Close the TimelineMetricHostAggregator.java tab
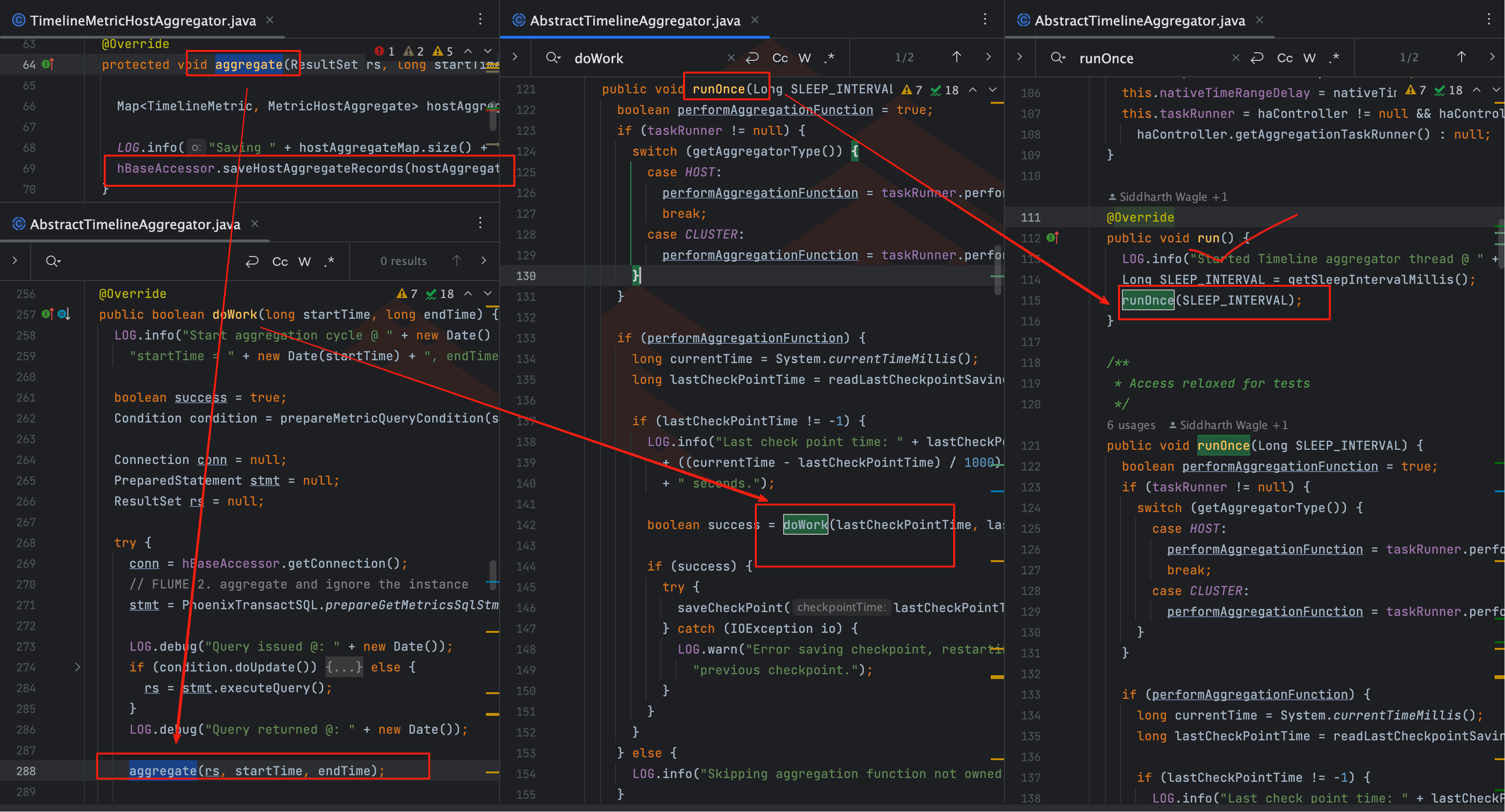 [x=270, y=20]
